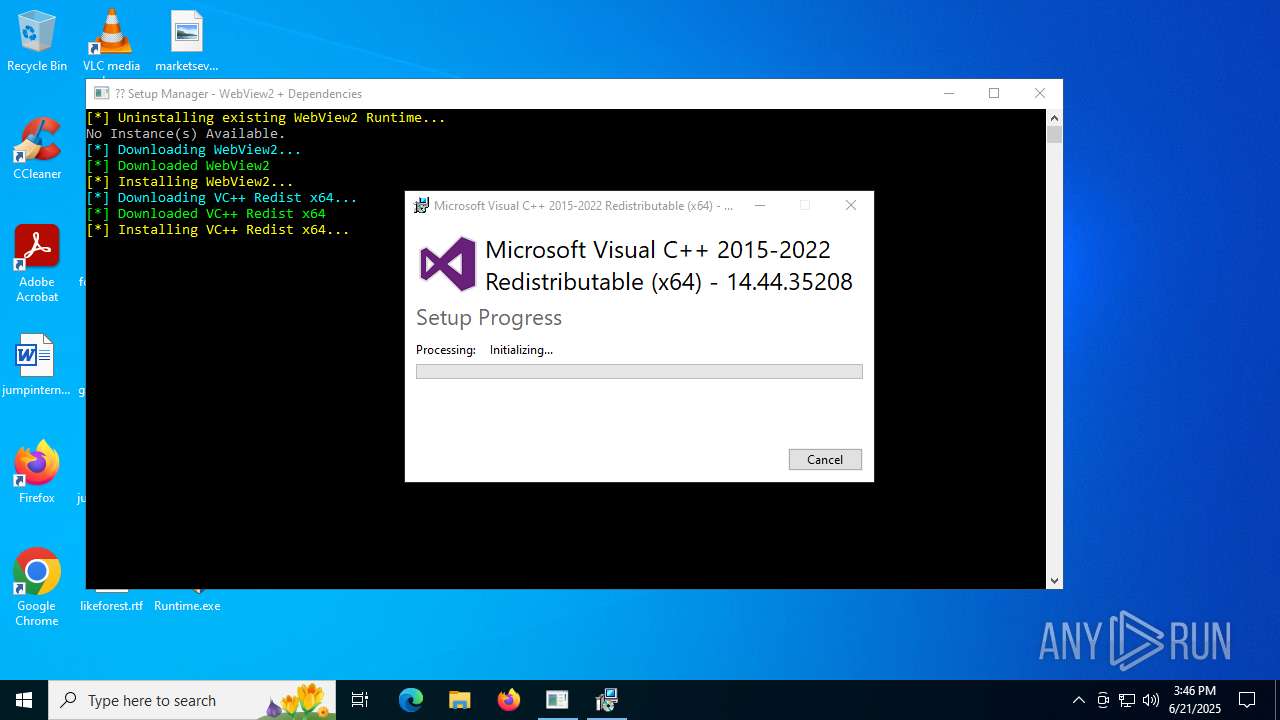Open the Recycle Bin desktop icon
Viewport: 1280px width, 720px height.
(37, 41)
